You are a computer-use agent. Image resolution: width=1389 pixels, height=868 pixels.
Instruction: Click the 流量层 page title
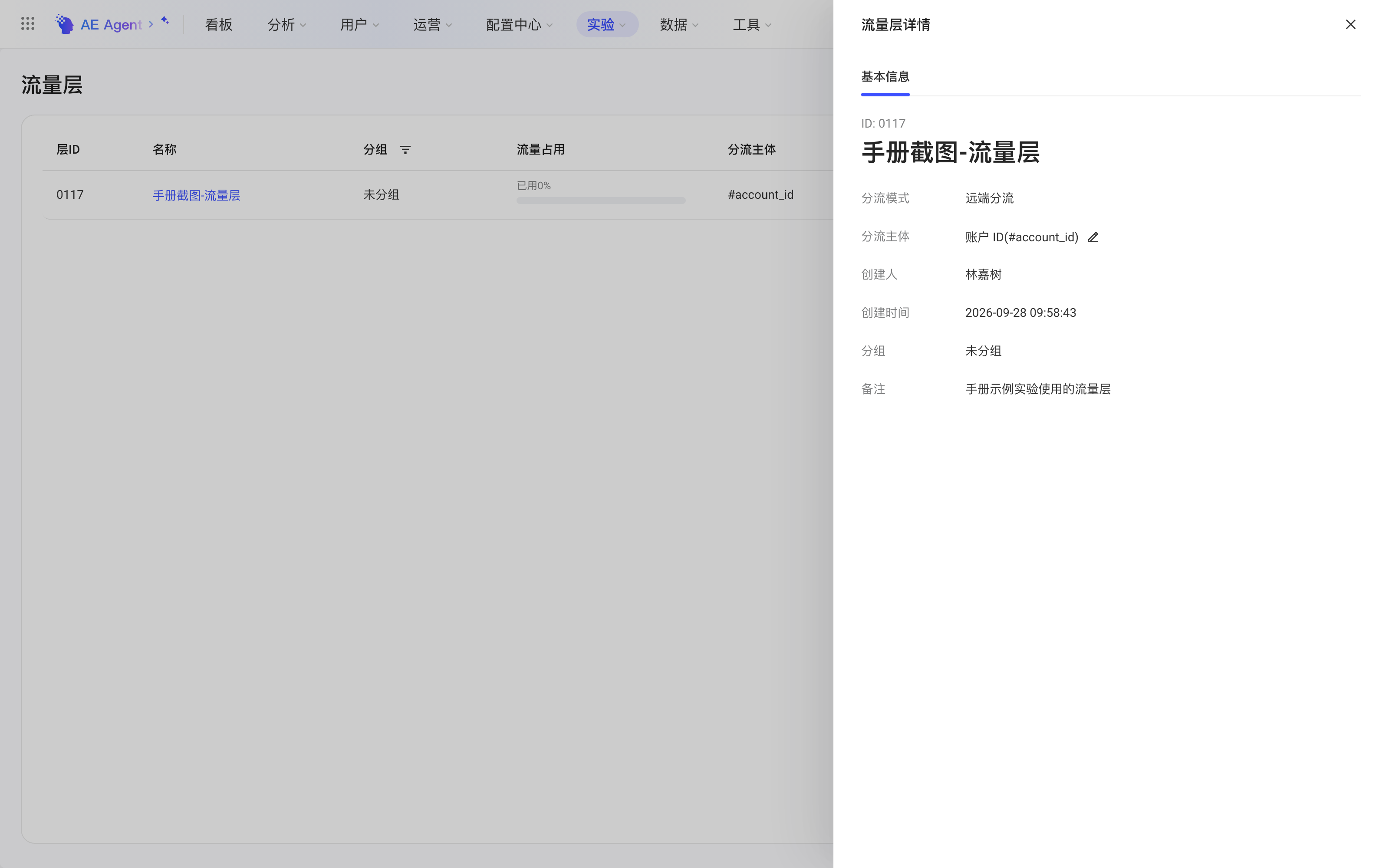(52, 85)
